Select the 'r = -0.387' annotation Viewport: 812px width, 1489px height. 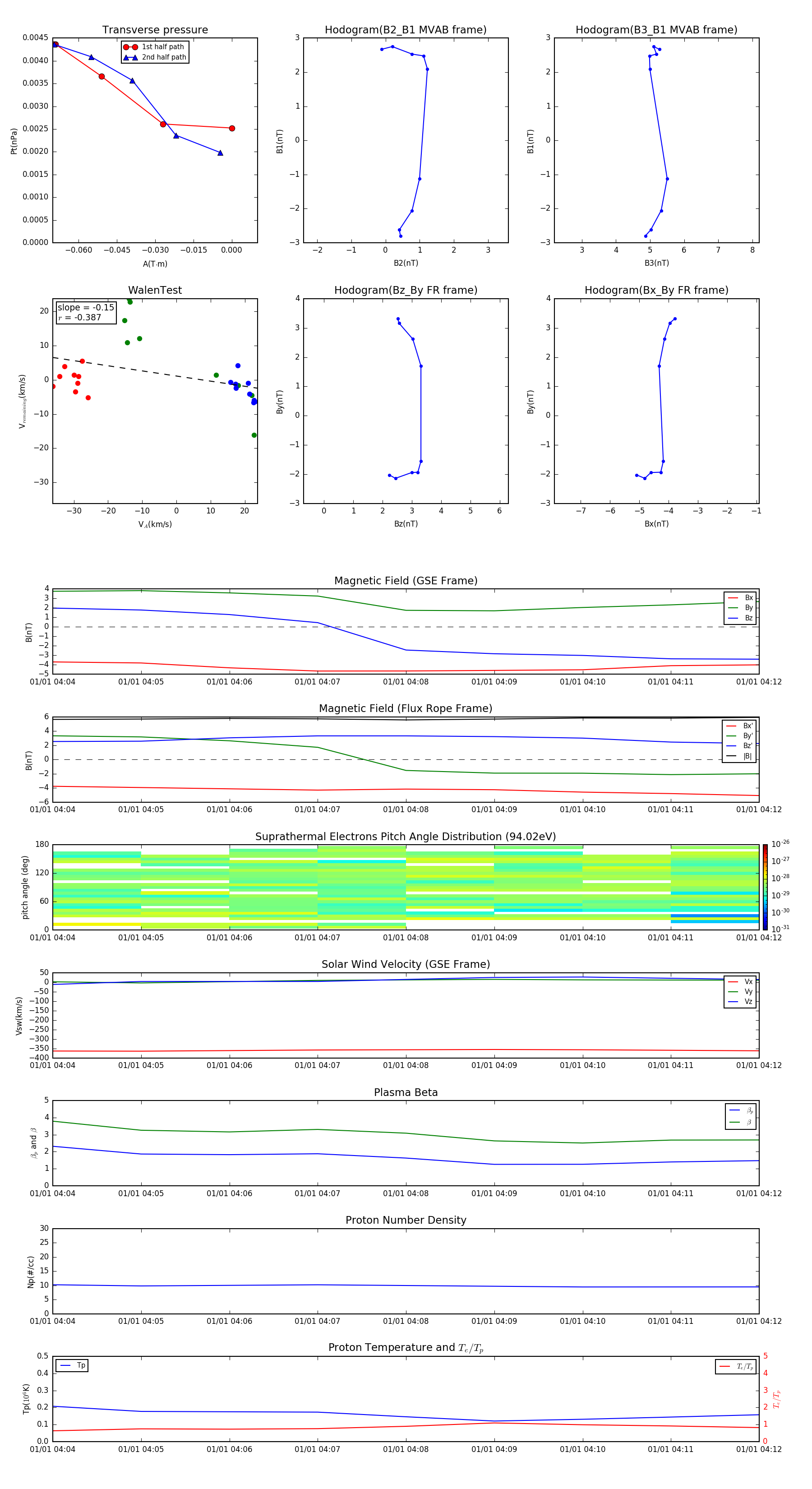pyautogui.click(x=79, y=317)
